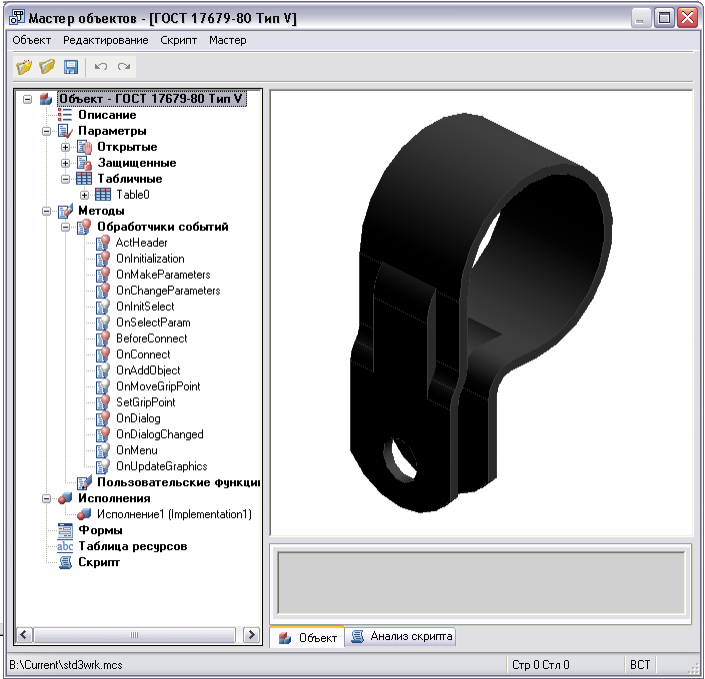The image size is (705, 679).
Task: Select the Описание tree item
Action: coord(107,115)
